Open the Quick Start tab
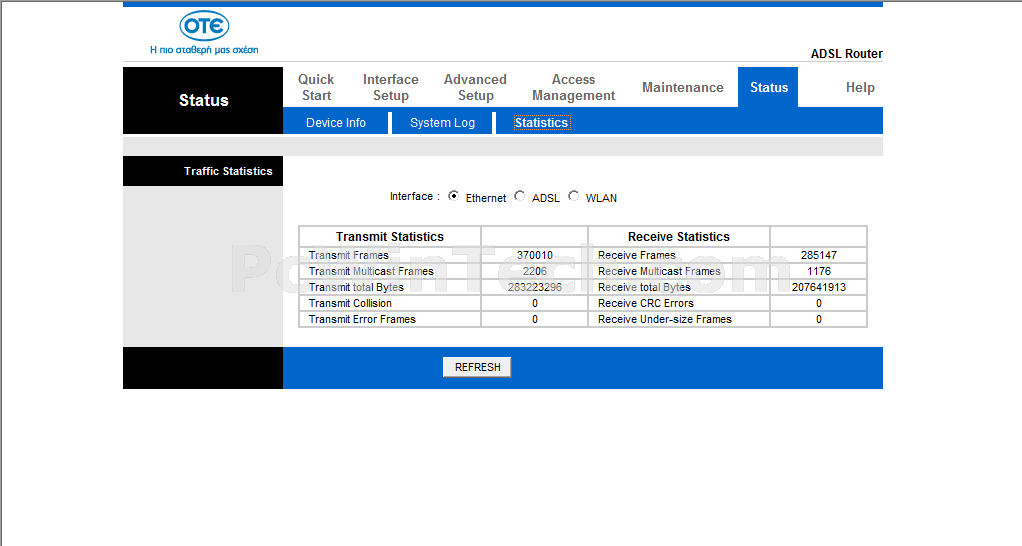This screenshot has width=1022, height=546. tap(316, 87)
